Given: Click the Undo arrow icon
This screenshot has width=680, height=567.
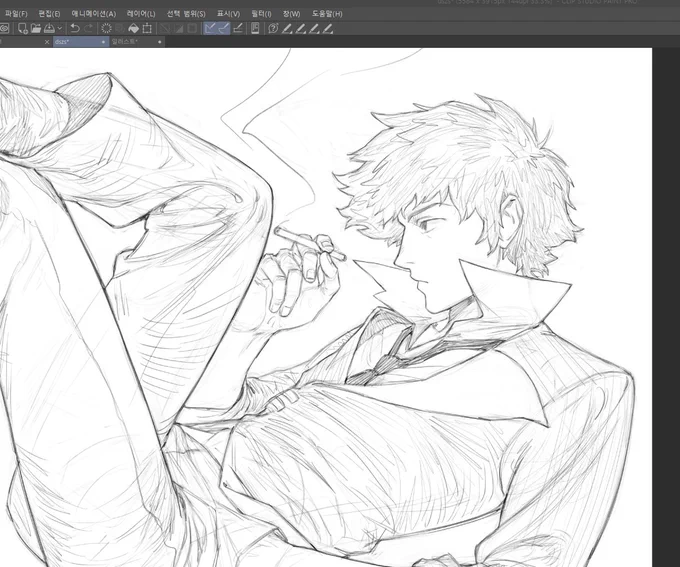Looking at the screenshot, I should tap(75, 29).
